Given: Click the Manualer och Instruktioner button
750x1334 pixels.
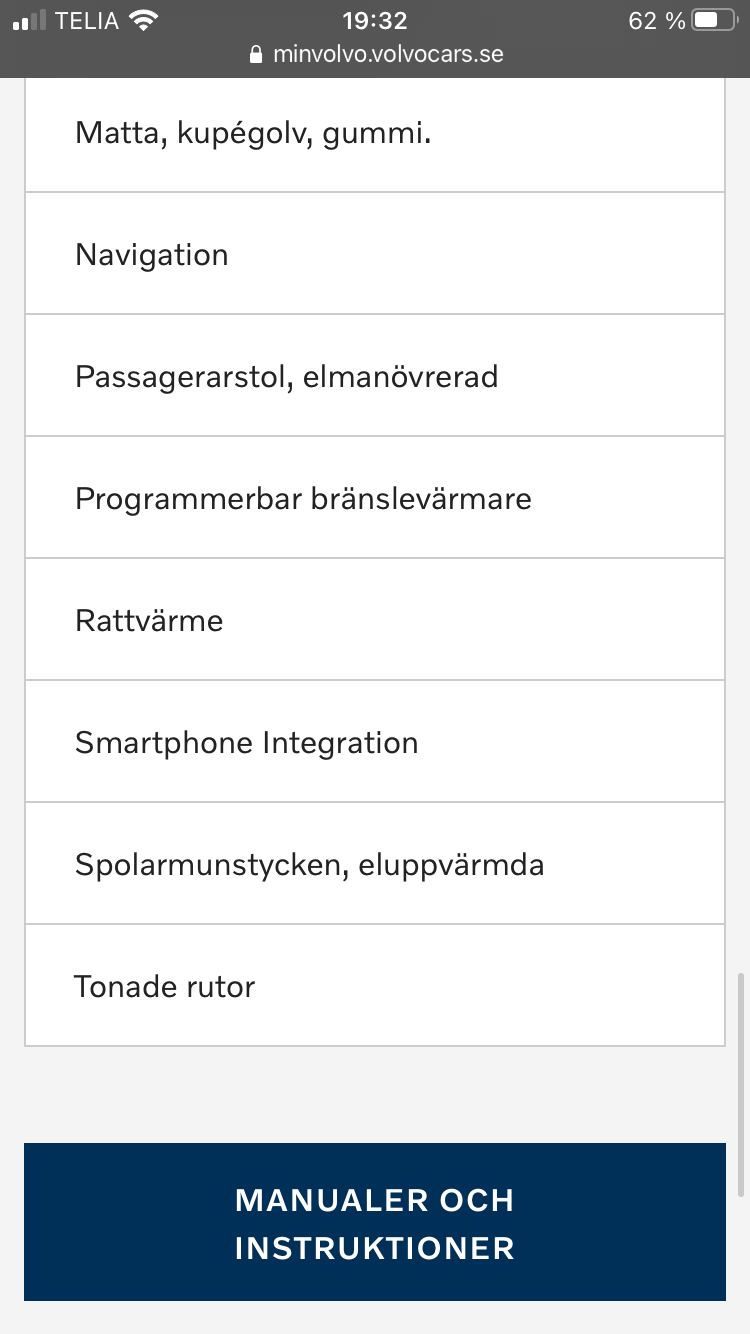Looking at the screenshot, I should coord(375,1222).
